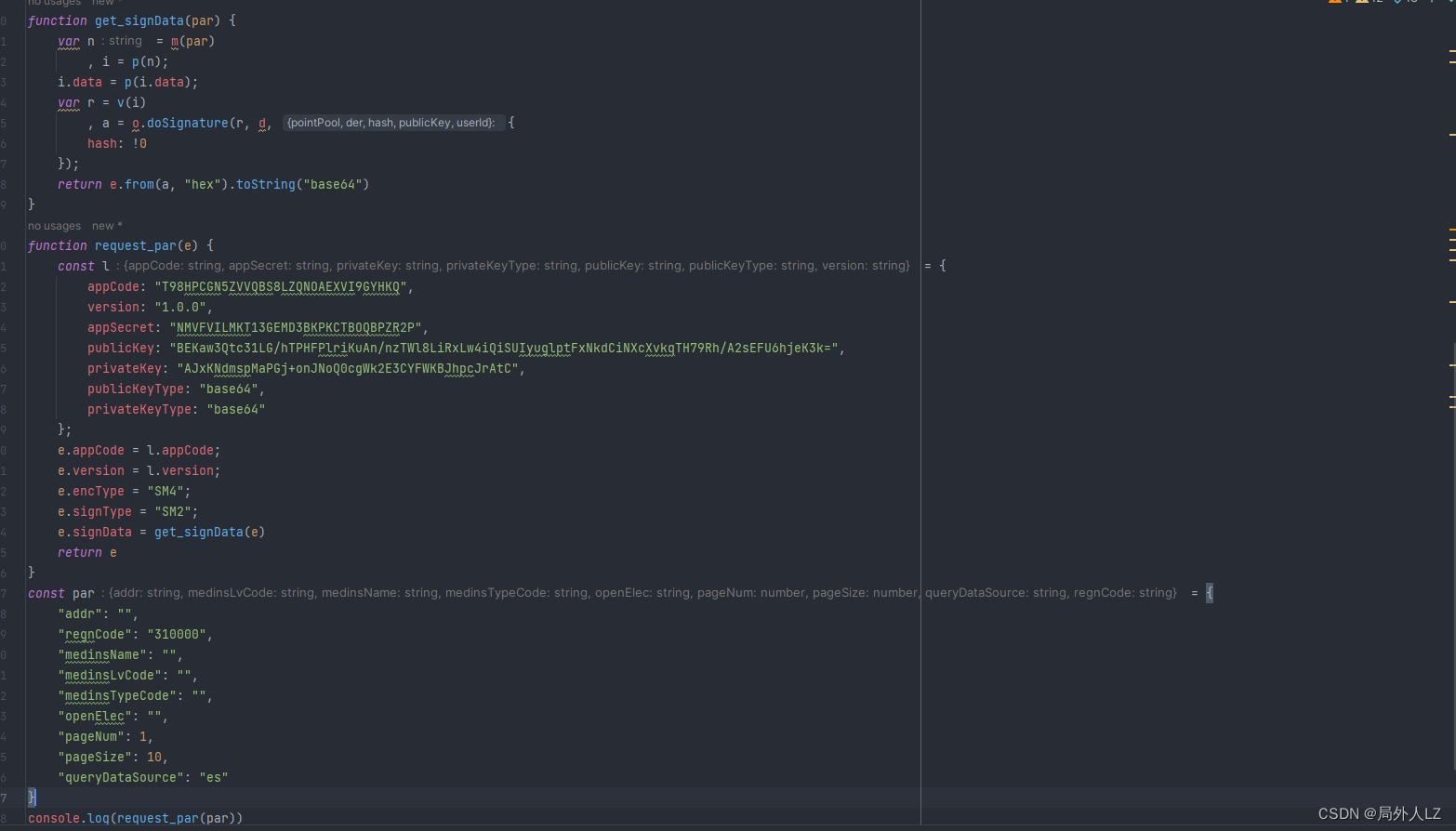Viewport: 1456px width, 831px height.
Task: Click the 'return e' statement
Action: pos(87,552)
